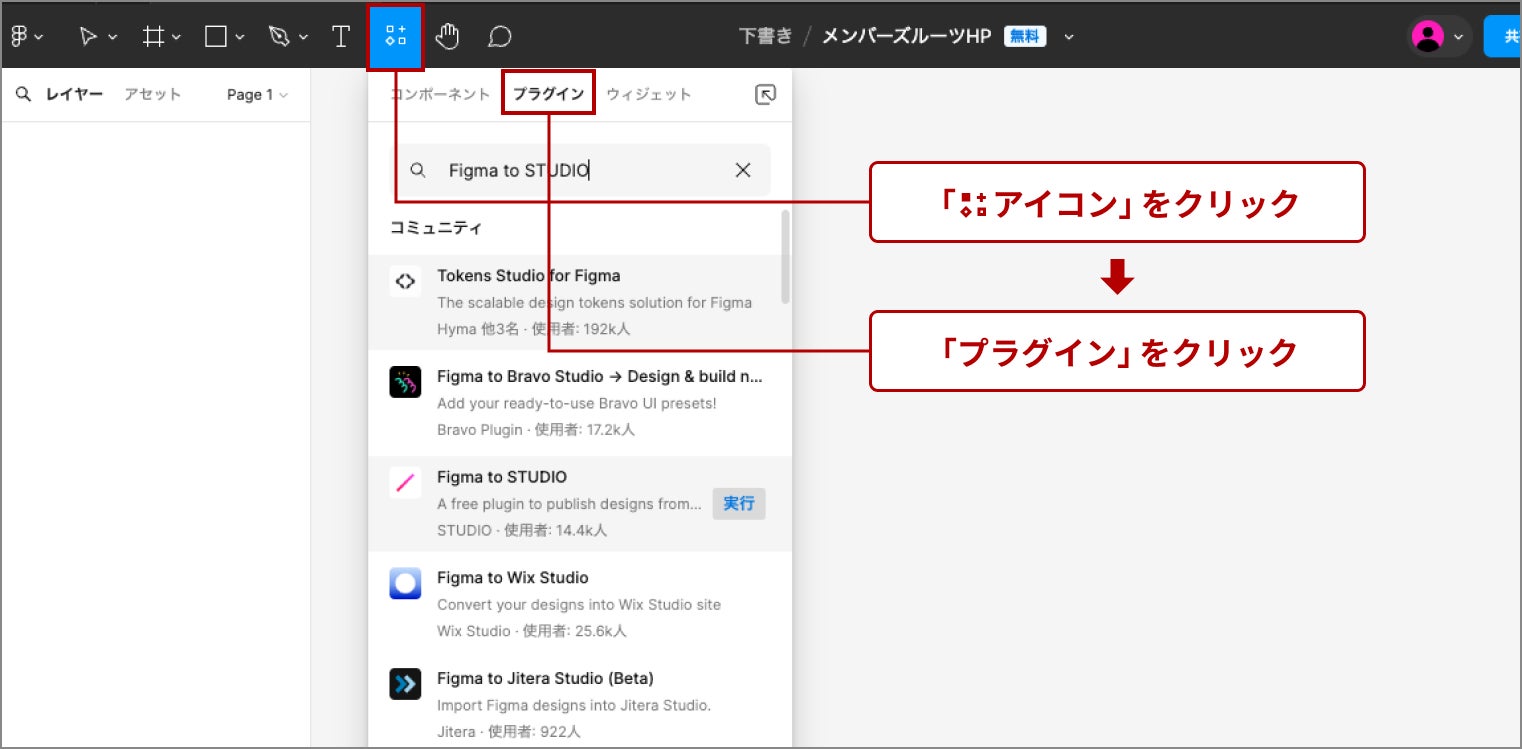
Task: Select Figma to Jitera Studio (Beta) plugin
Action: click(580, 705)
